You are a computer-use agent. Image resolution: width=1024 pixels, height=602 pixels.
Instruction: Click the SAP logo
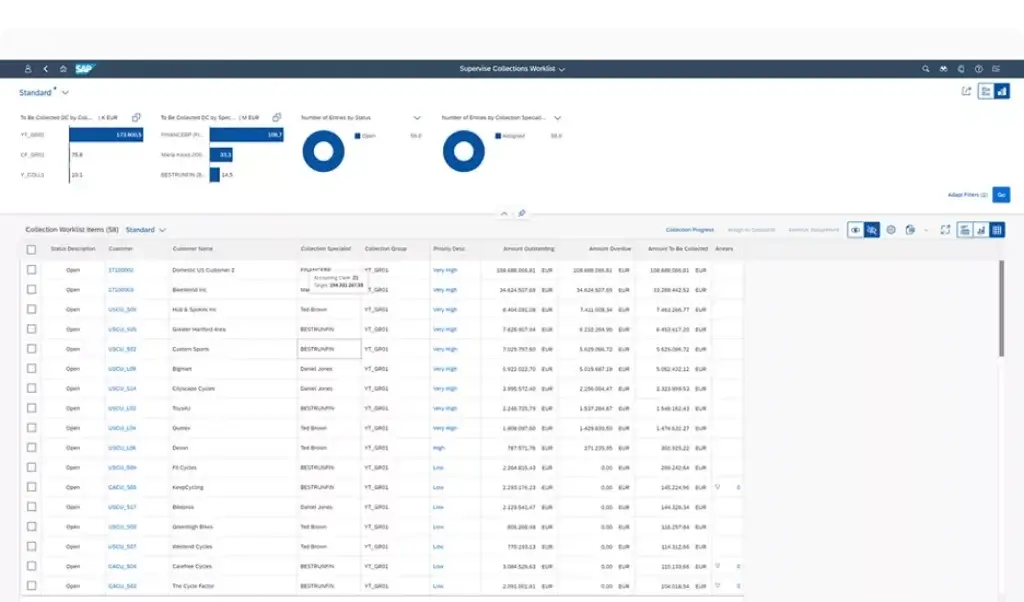click(x=85, y=69)
